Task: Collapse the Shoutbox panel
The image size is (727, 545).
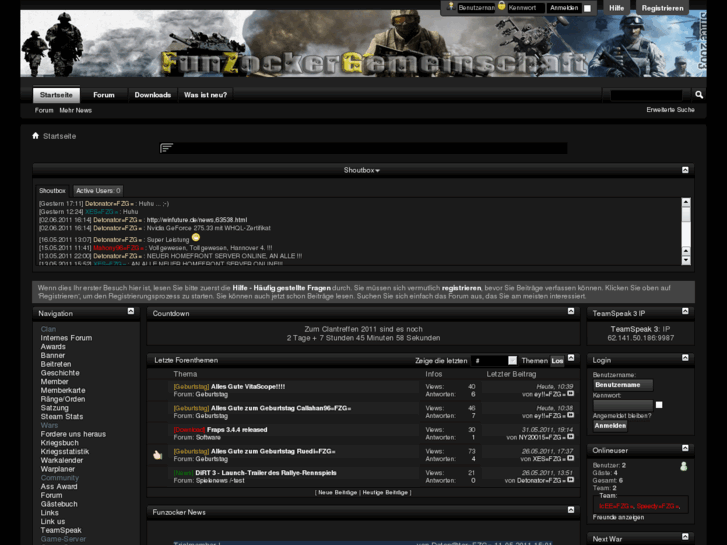Action: click(x=685, y=170)
